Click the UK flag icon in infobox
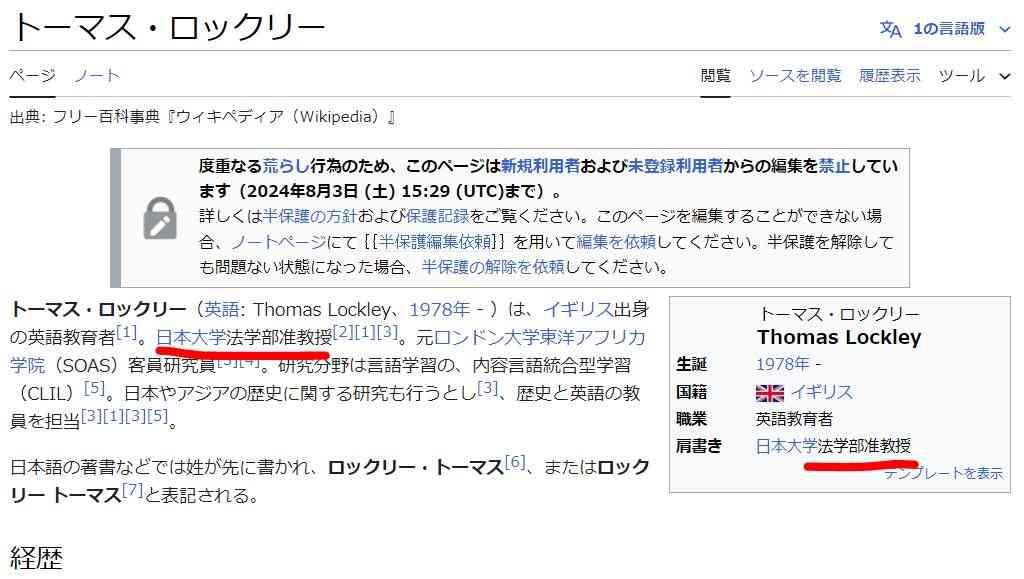The image size is (1024, 579). point(769,393)
